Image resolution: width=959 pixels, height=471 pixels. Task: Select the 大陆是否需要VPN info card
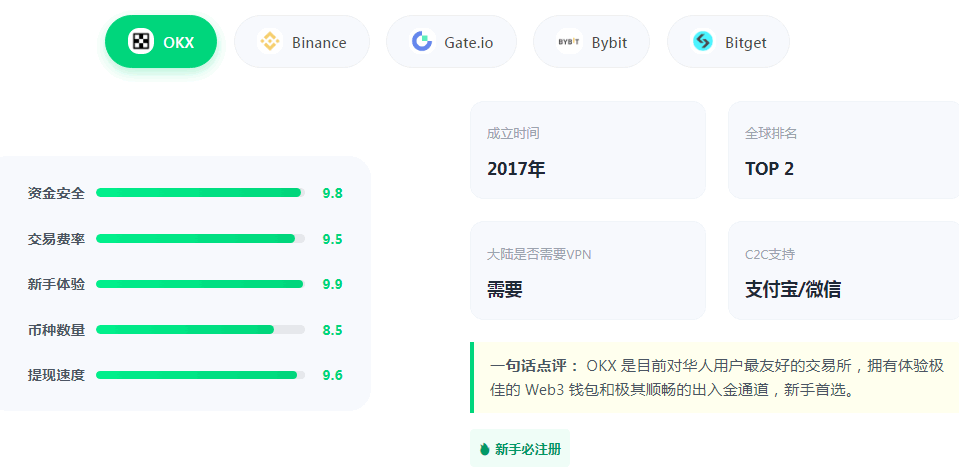587,271
